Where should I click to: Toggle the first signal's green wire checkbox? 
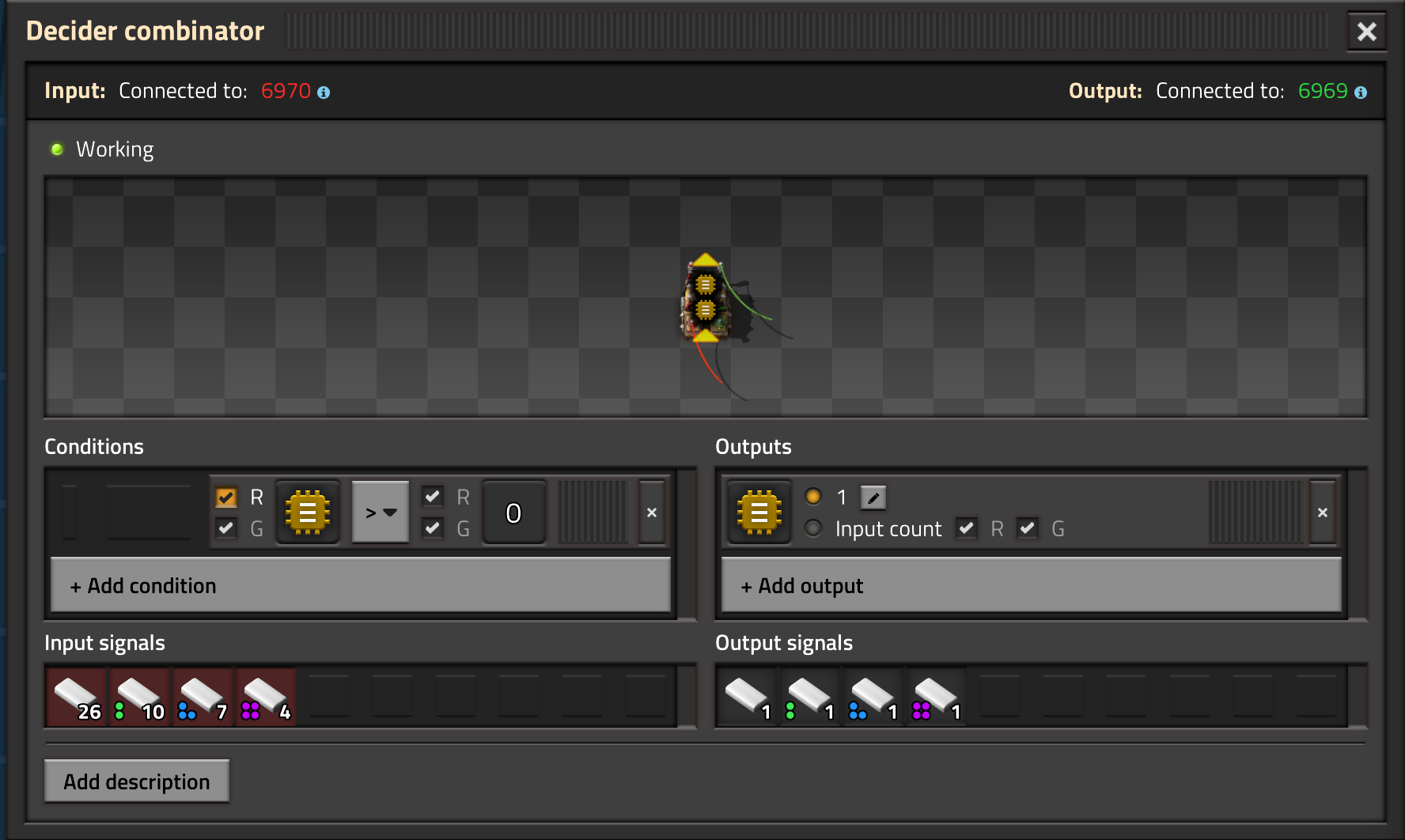coord(226,528)
